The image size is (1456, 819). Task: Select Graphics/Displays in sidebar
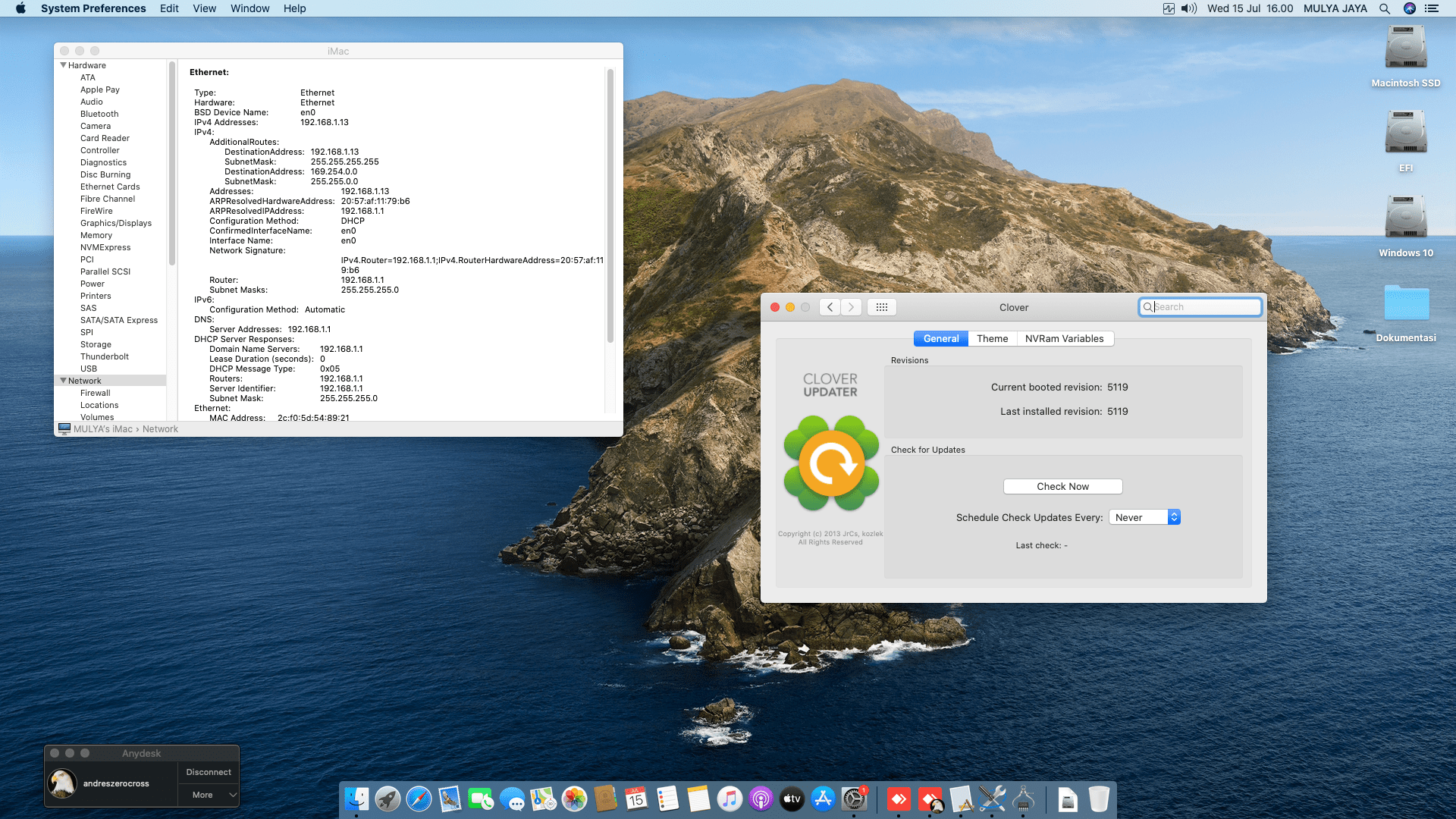point(116,223)
